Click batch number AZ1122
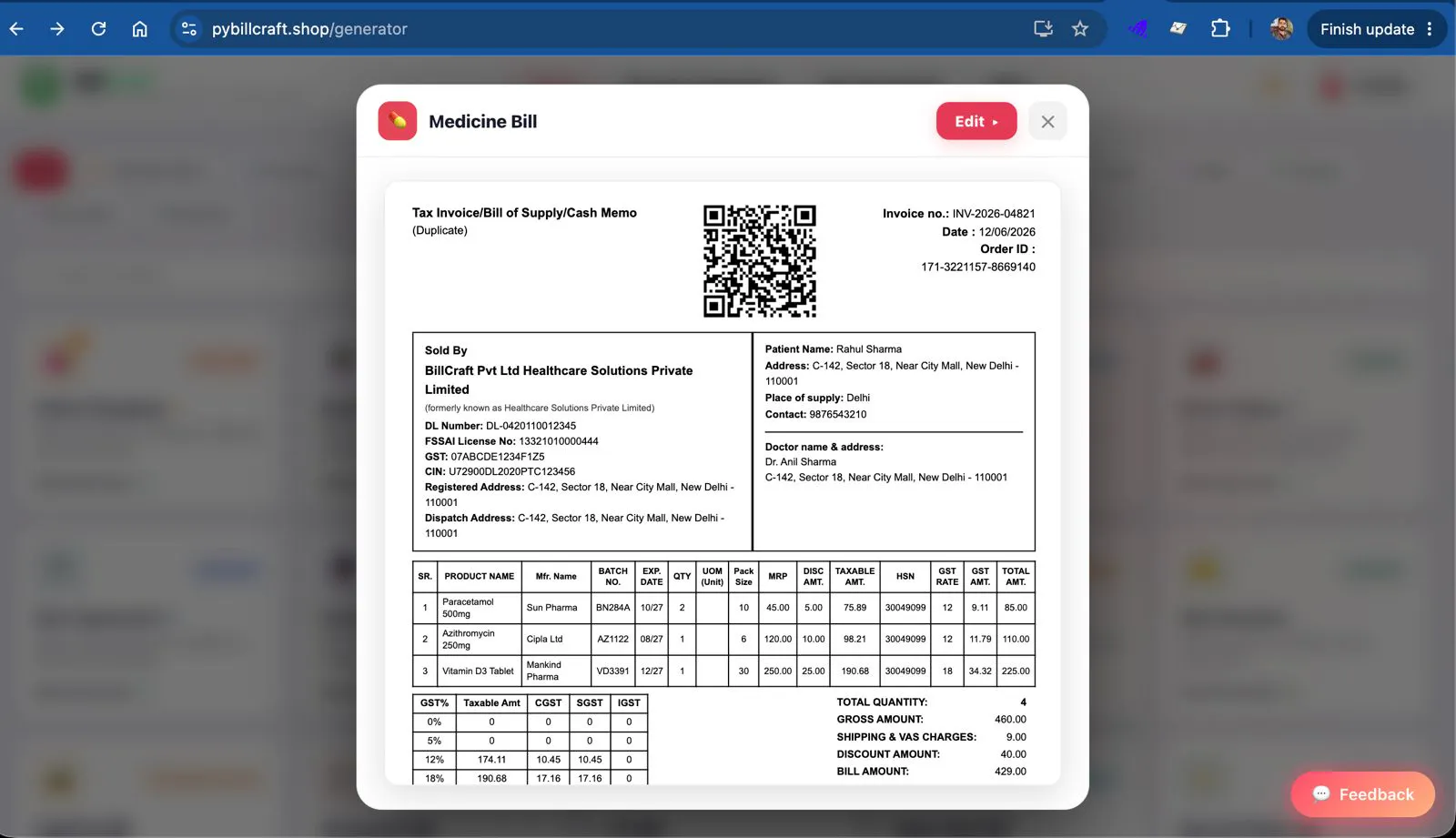The image size is (1456, 838). pos(612,640)
